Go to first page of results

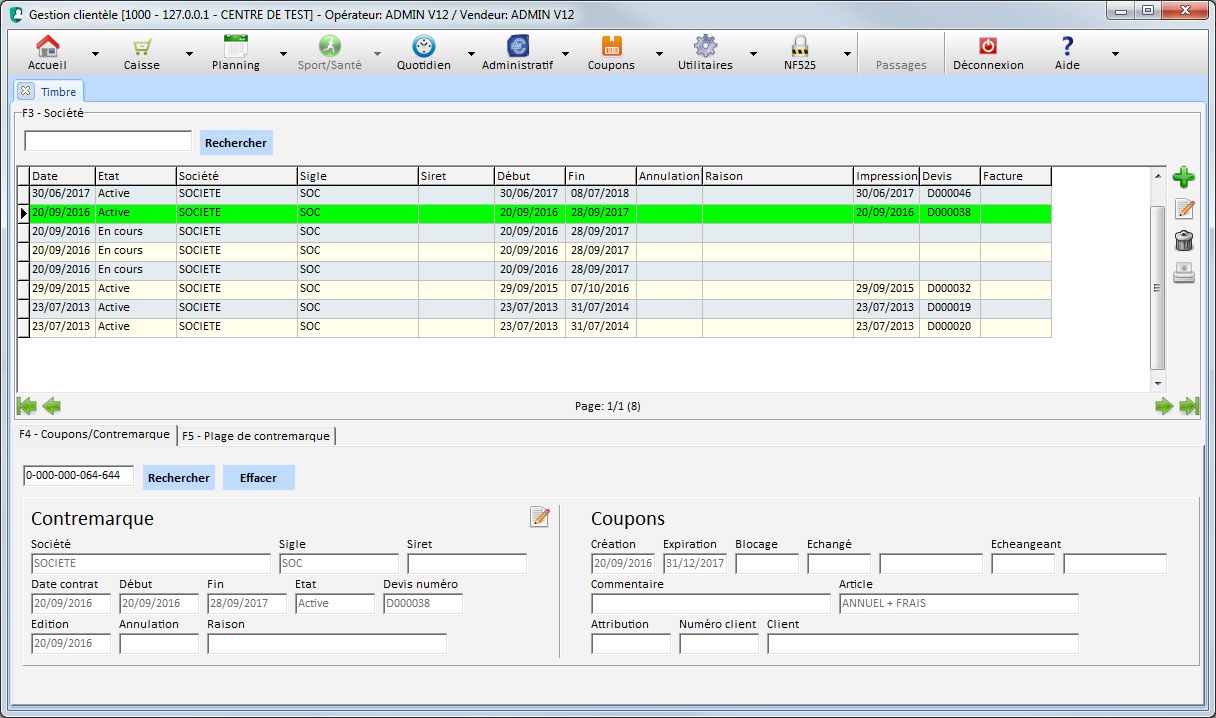click(x=27, y=406)
